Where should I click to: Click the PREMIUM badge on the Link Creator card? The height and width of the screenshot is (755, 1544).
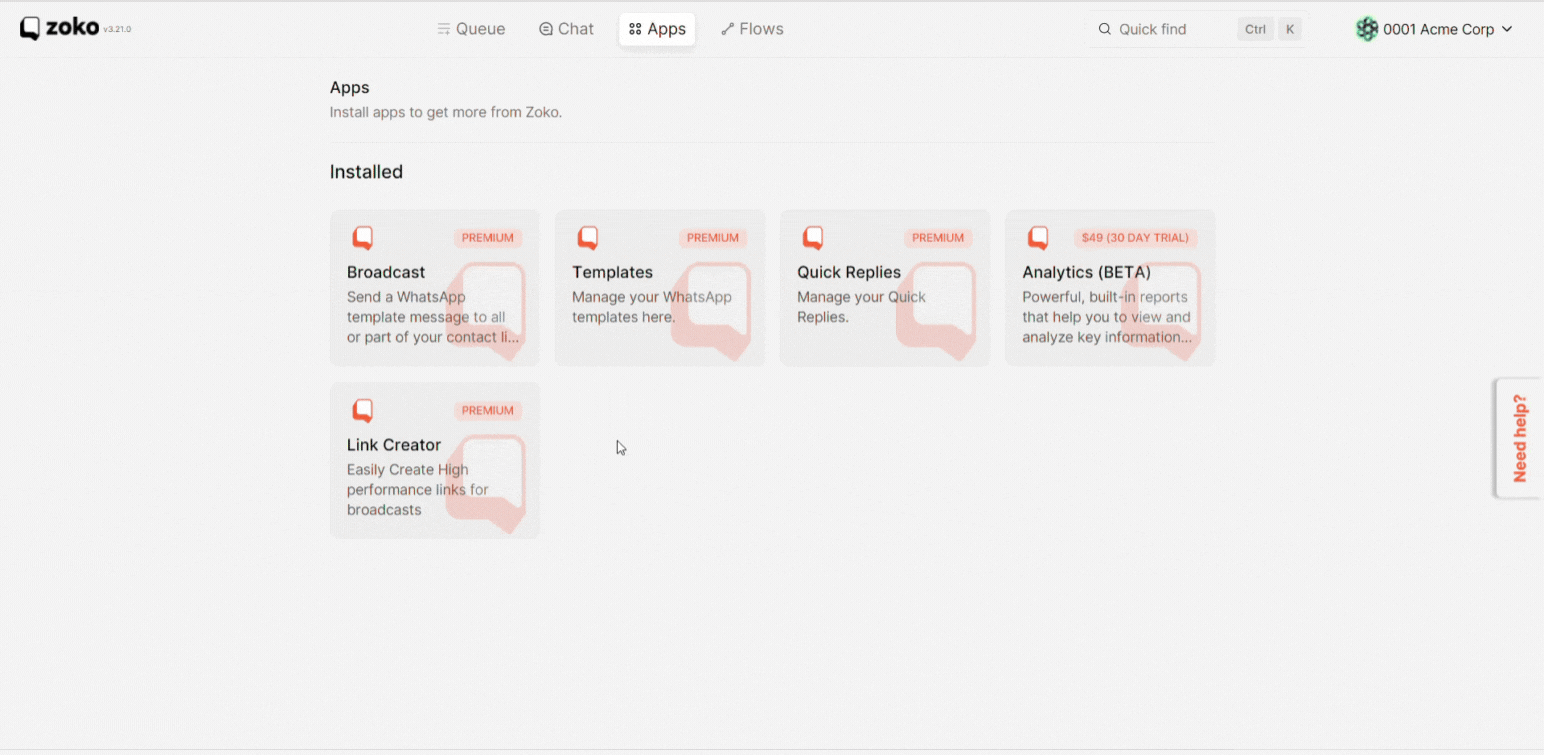488,410
